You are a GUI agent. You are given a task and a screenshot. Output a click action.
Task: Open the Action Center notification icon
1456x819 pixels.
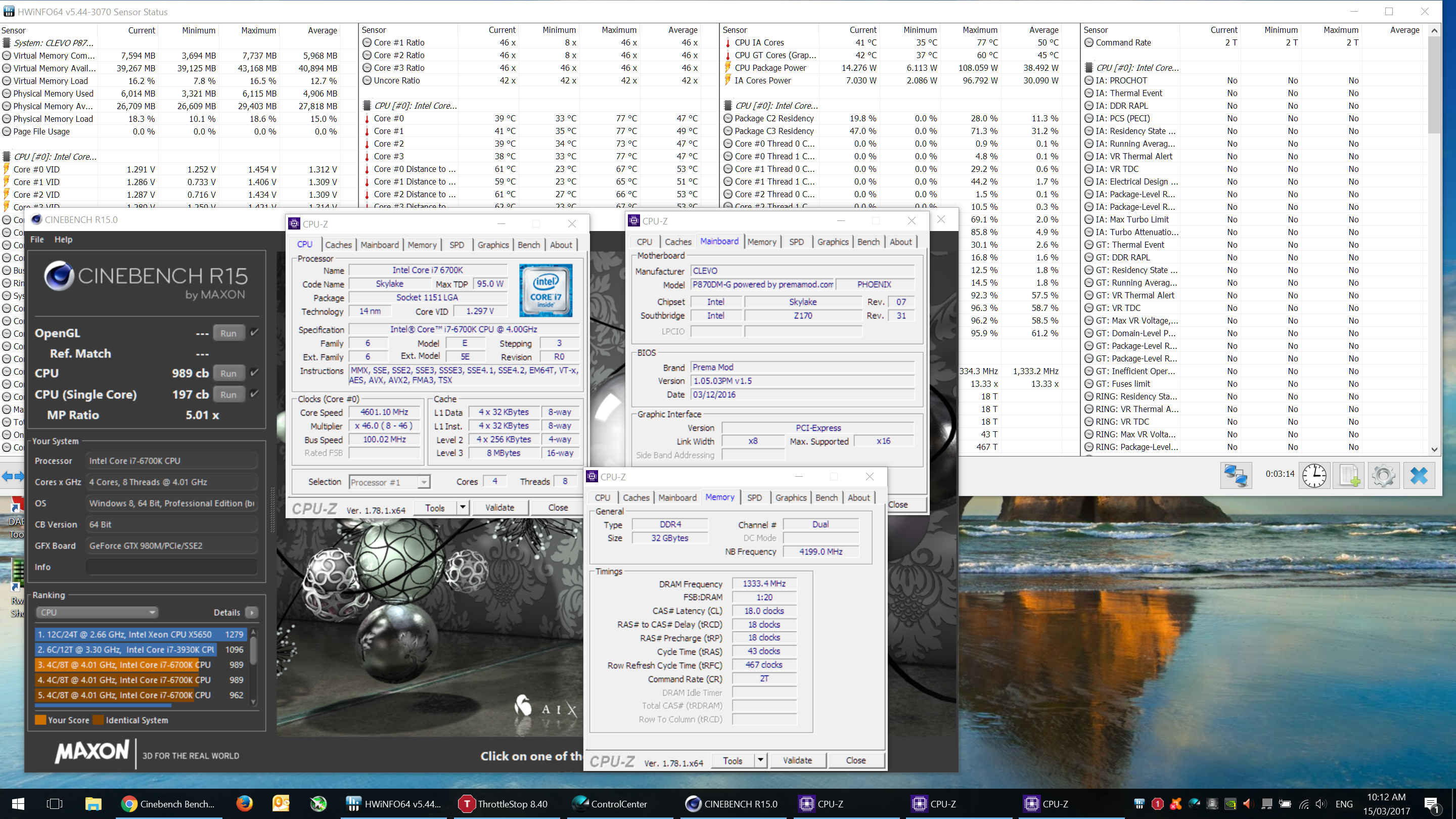pyautogui.click(x=1431, y=804)
